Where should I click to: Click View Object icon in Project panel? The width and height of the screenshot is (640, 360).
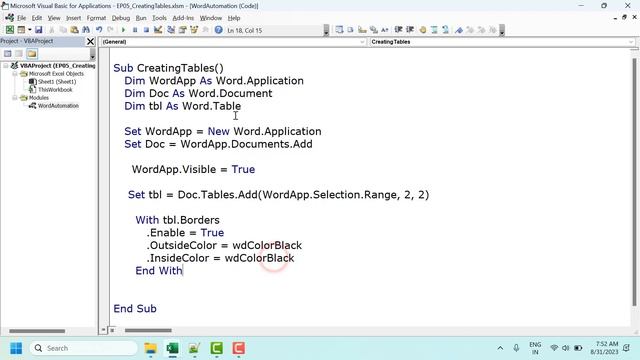coord(19,53)
